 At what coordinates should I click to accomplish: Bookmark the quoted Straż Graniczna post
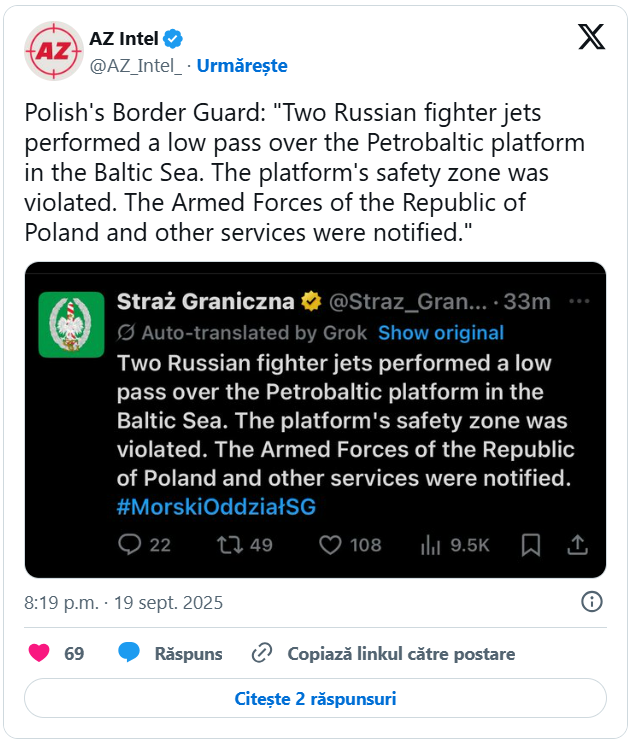531,545
